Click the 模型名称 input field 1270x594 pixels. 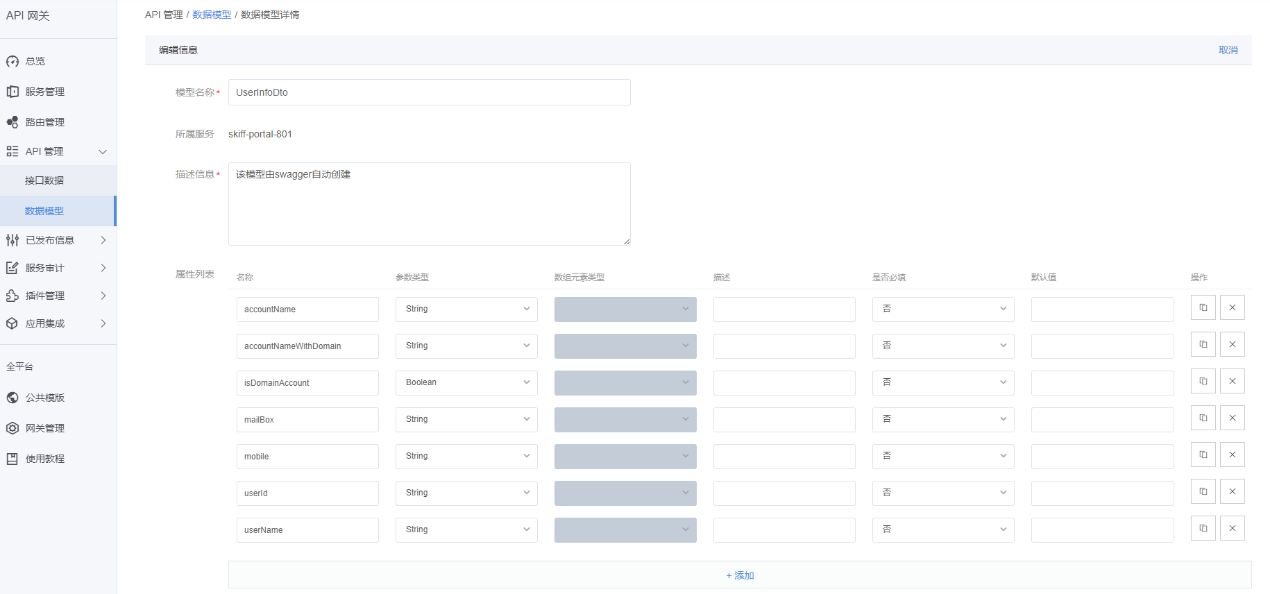[x=429, y=92]
